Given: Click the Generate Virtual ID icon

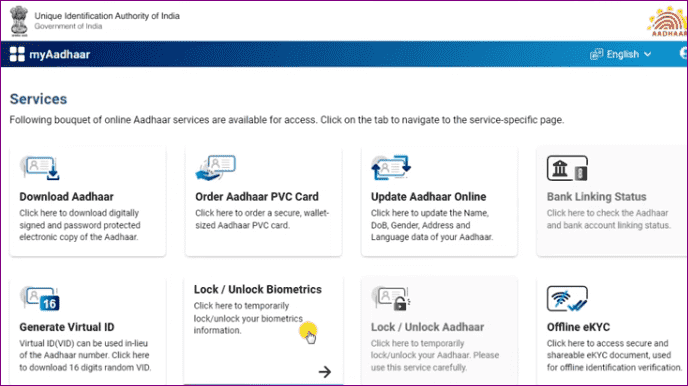Looking at the screenshot, I should pyautogui.click(x=40, y=299).
